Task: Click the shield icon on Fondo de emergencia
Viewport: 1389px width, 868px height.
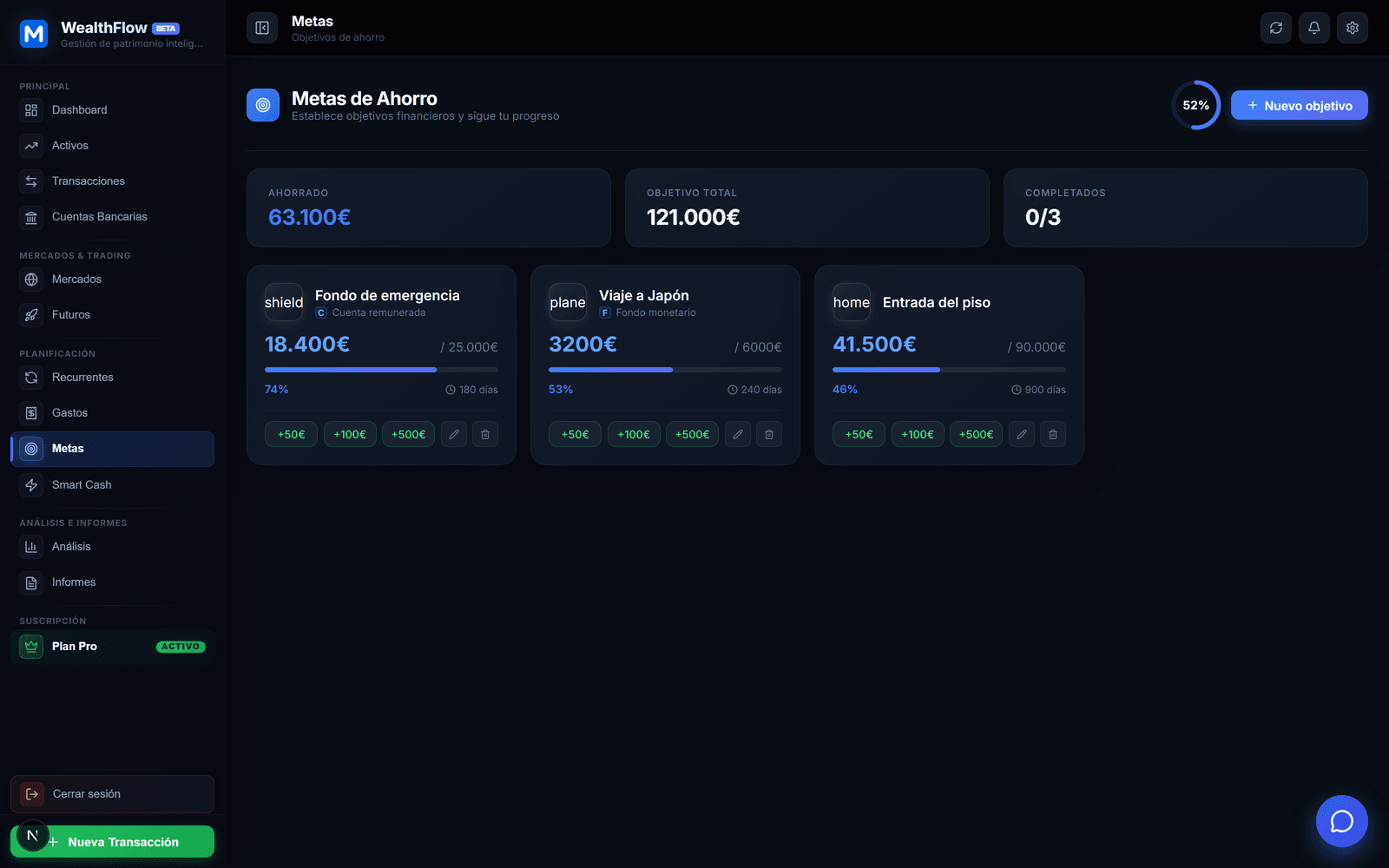Action: click(284, 302)
